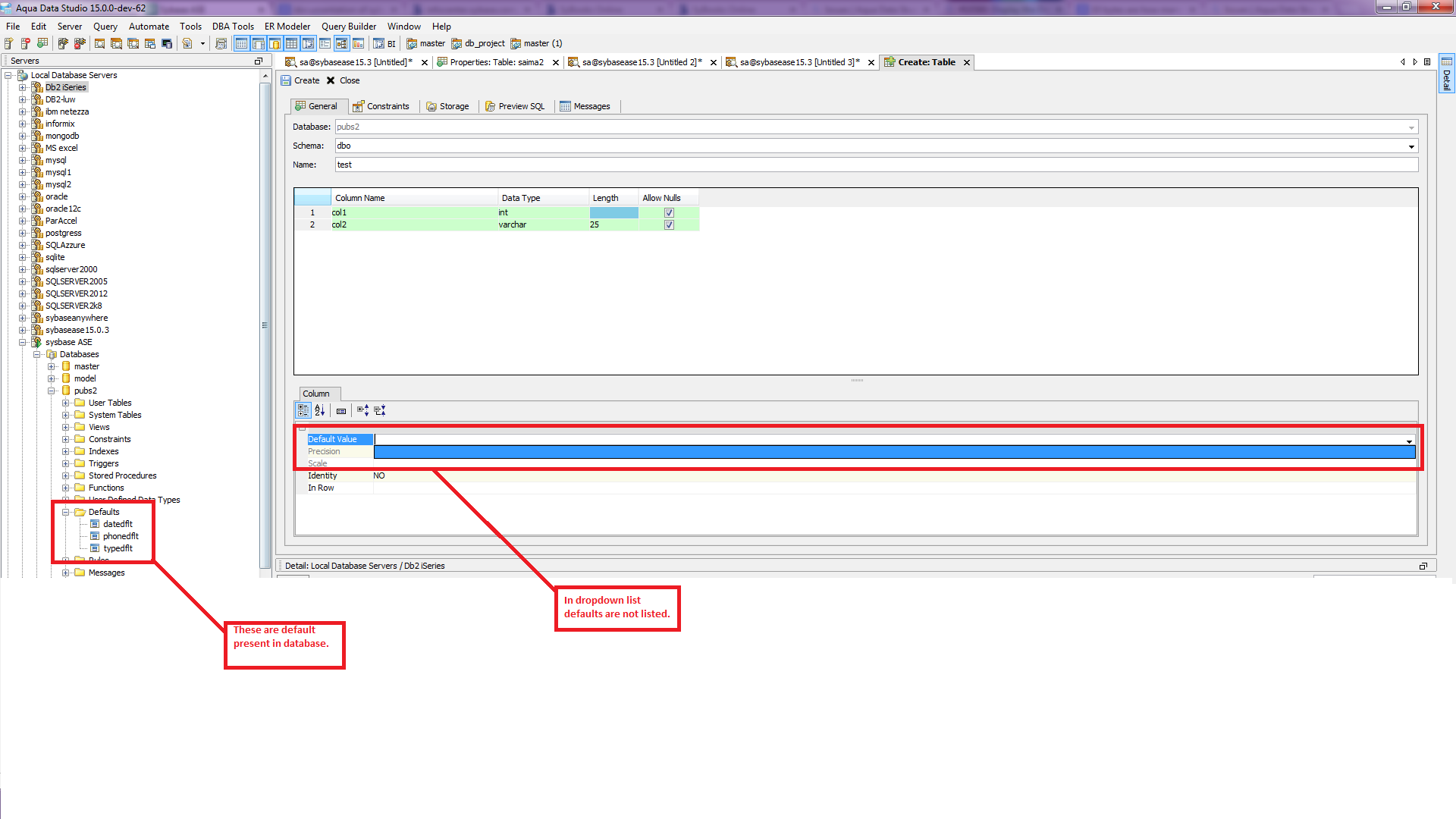This screenshot has height=819, width=1456.
Task: Open the DBA Tools menu
Action: tap(233, 27)
